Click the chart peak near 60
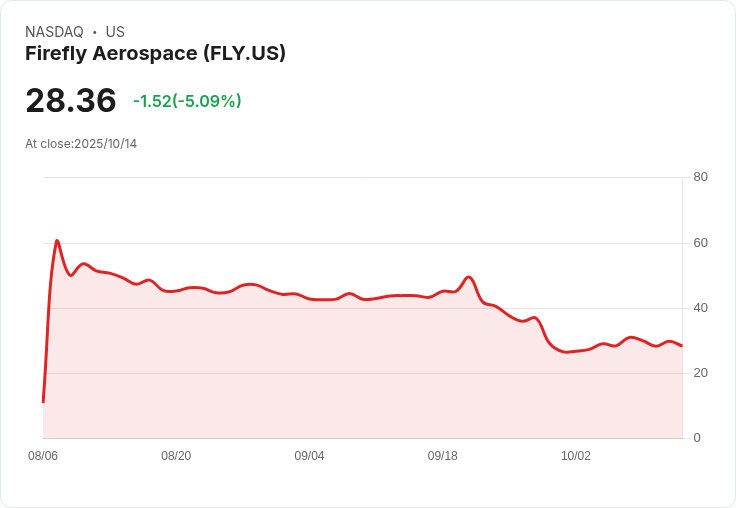736x508 pixels. [x=57, y=241]
